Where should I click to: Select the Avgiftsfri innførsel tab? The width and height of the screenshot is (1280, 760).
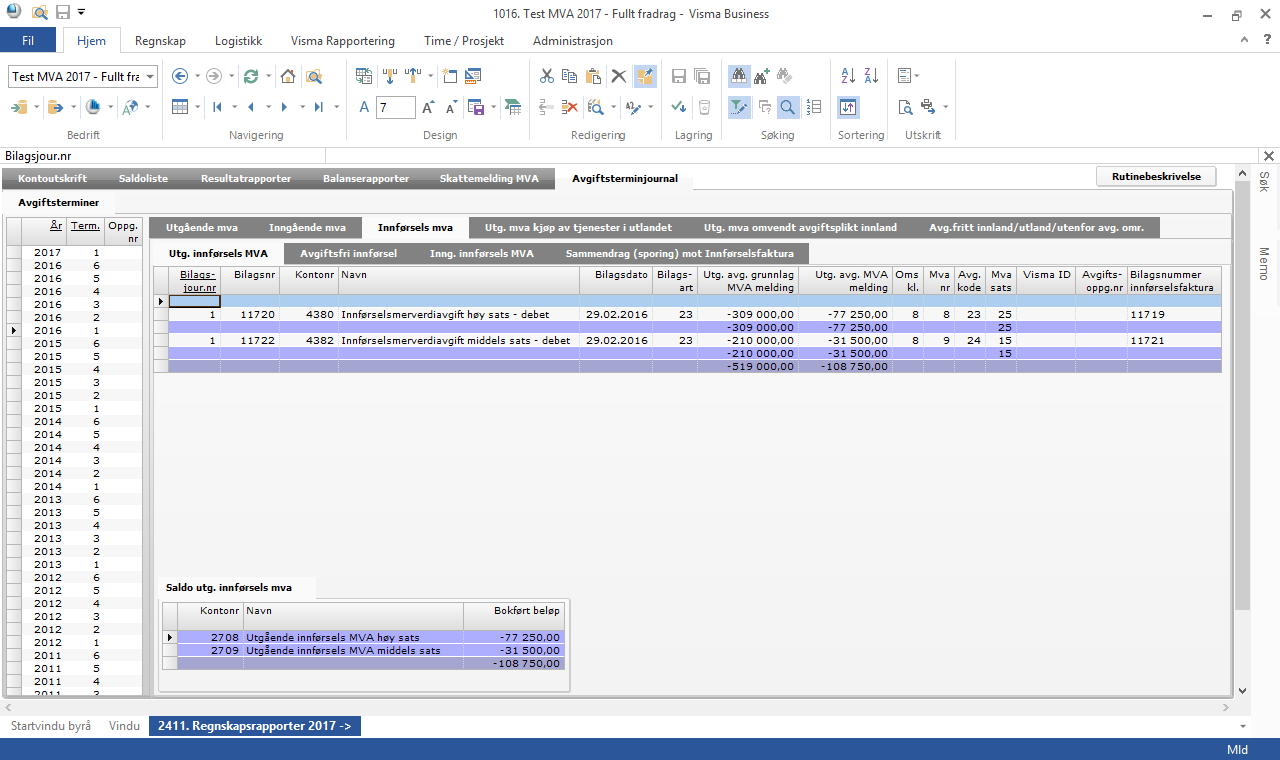[349, 253]
